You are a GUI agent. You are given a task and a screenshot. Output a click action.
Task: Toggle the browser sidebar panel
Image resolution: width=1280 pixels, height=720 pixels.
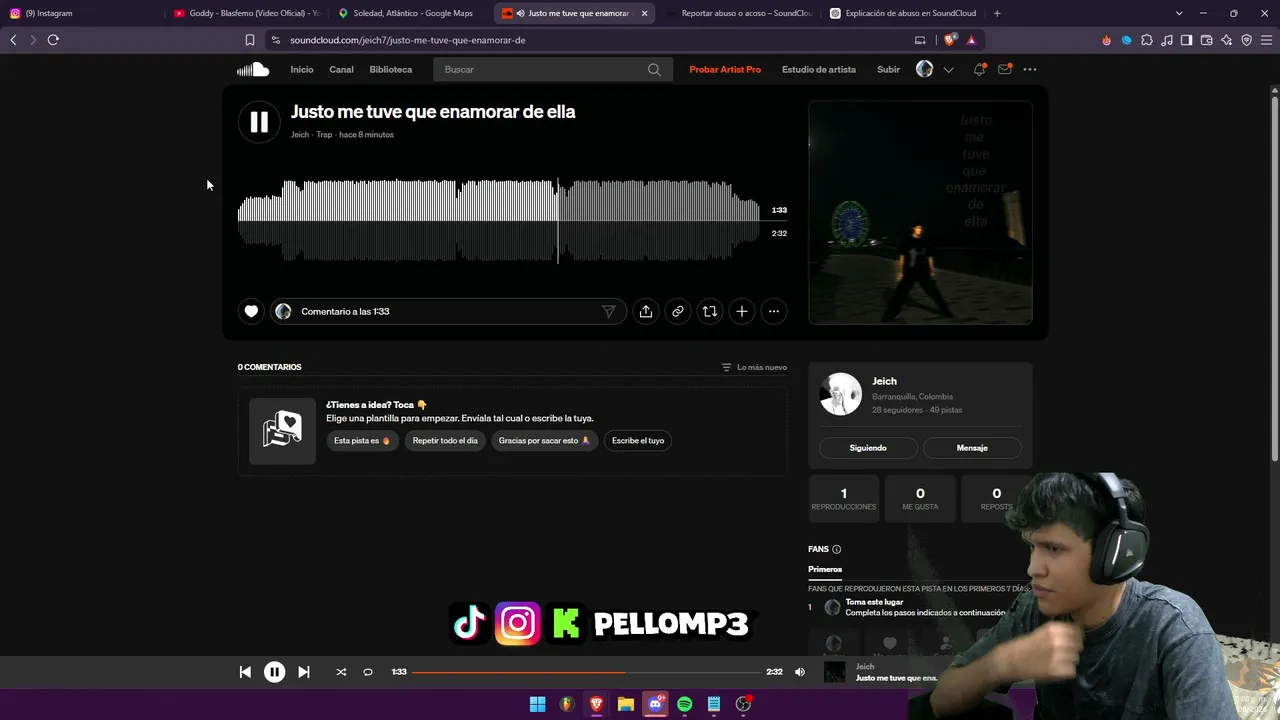click(1186, 40)
